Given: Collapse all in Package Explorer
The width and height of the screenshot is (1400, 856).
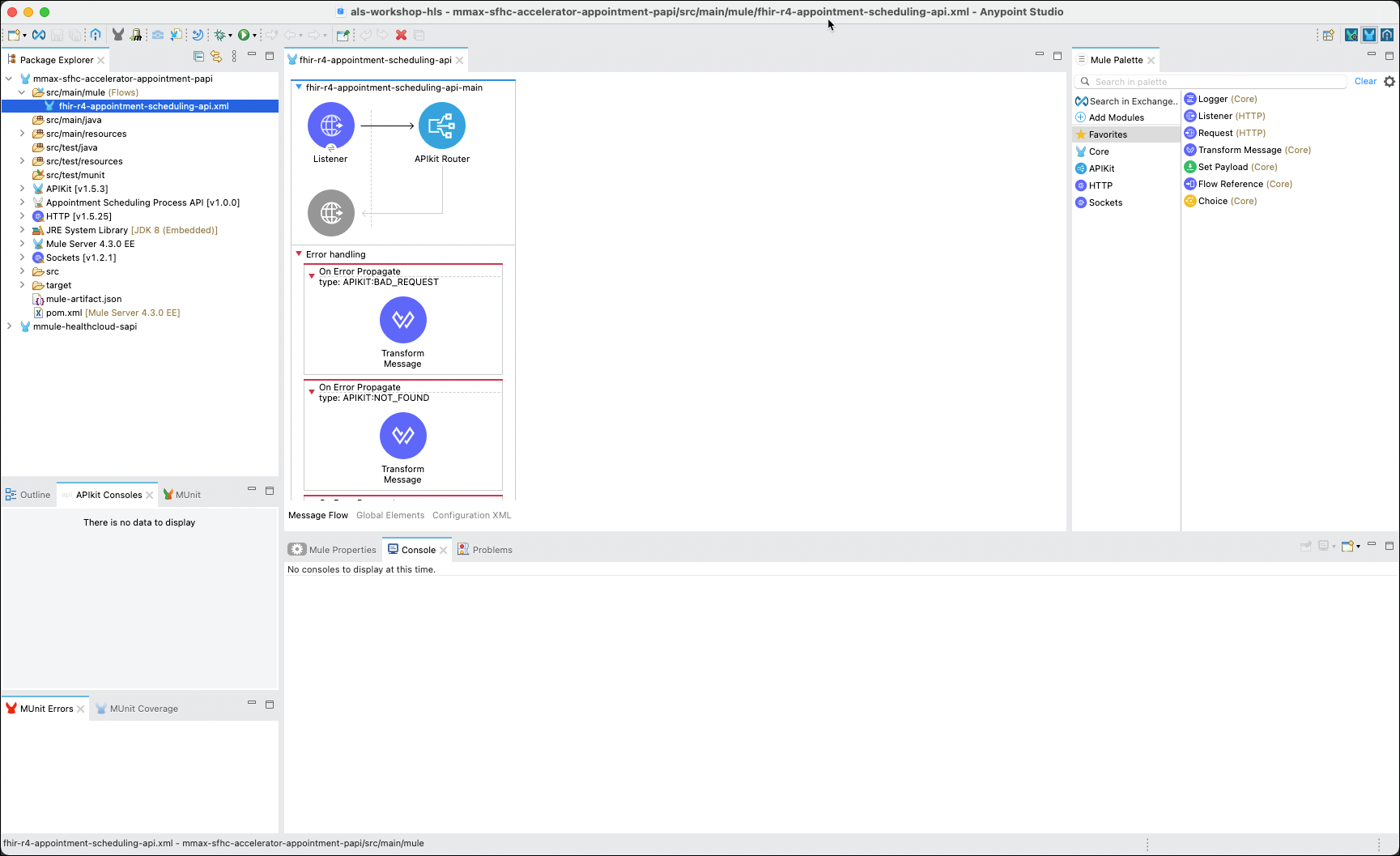Looking at the screenshot, I should (198, 56).
